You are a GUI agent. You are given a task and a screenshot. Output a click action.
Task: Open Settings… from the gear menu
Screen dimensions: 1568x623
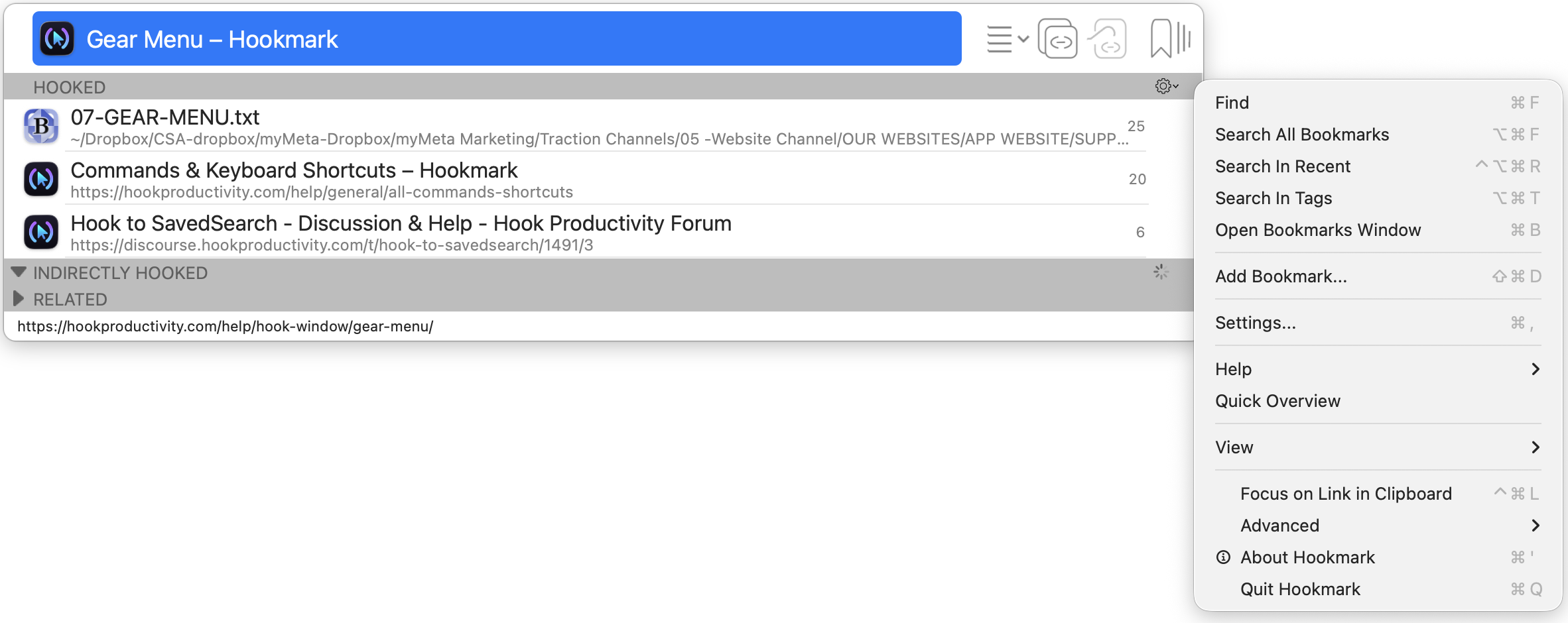click(1255, 323)
